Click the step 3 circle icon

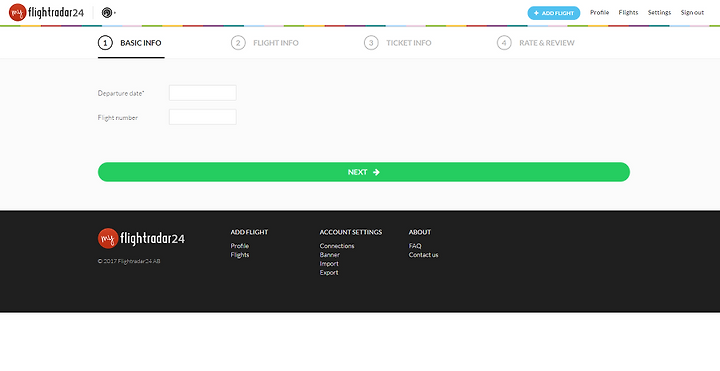coord(371,43)
